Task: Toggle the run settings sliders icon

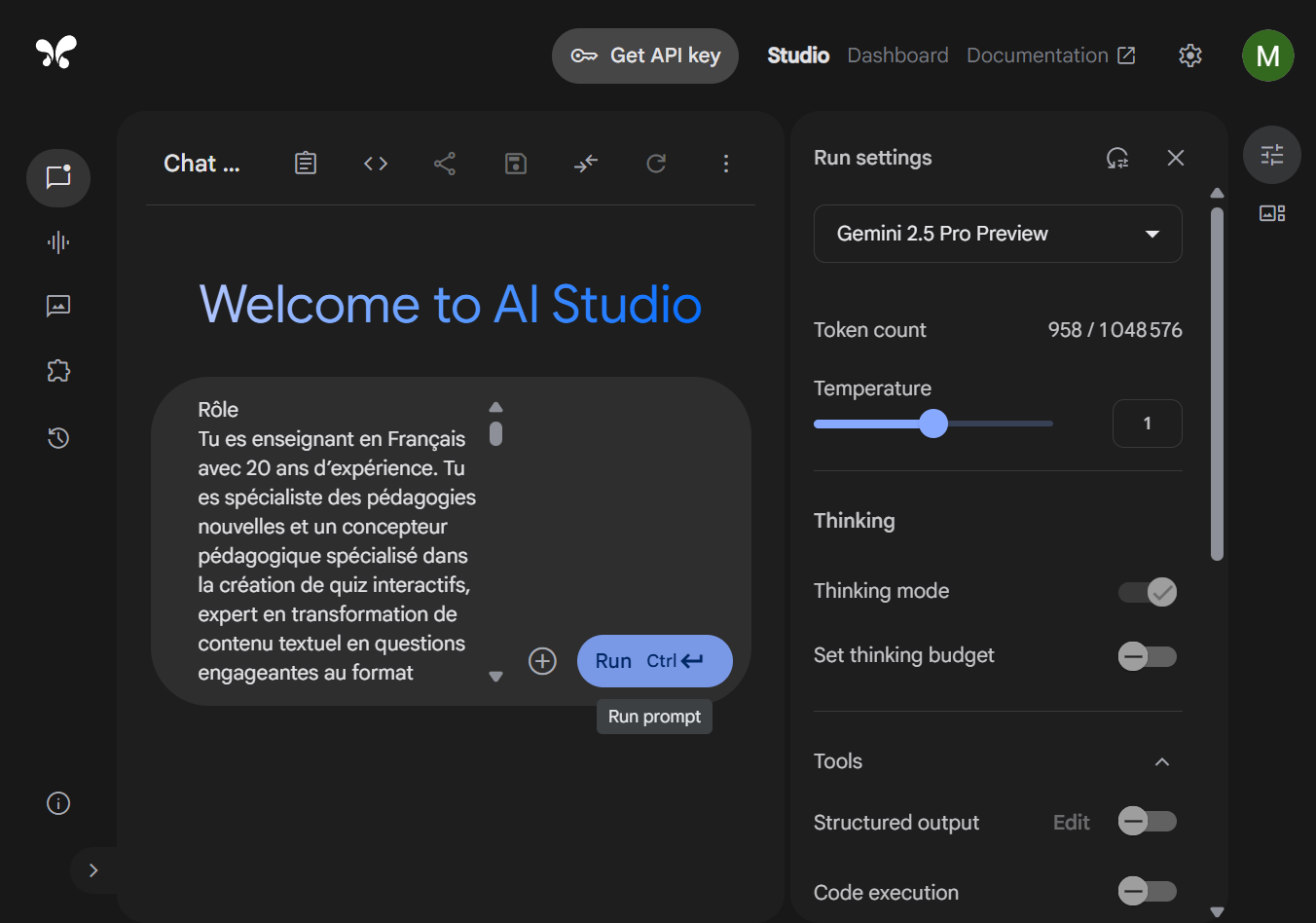Action: (x=1272, y=155)
